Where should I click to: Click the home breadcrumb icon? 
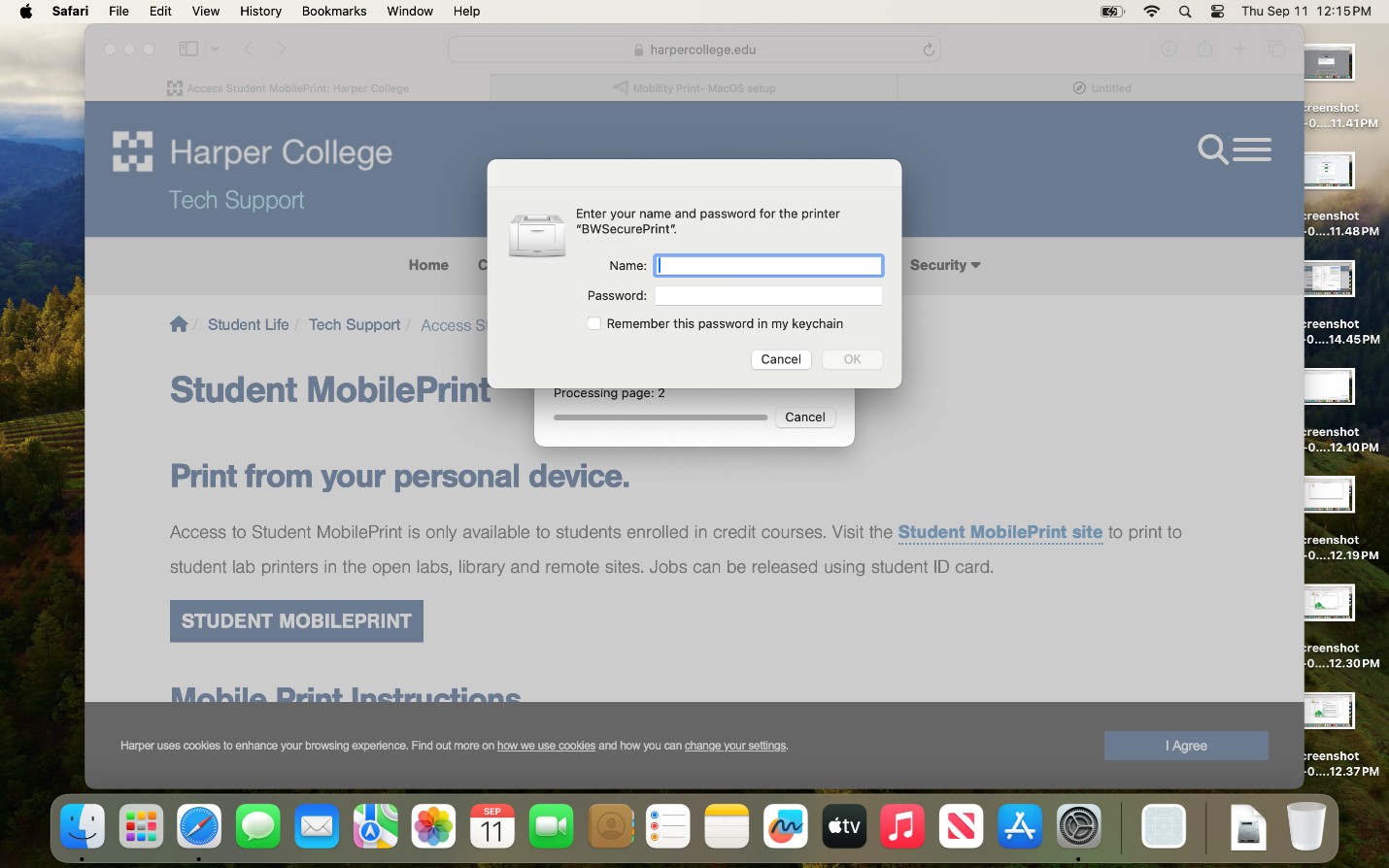pos(179,324)
